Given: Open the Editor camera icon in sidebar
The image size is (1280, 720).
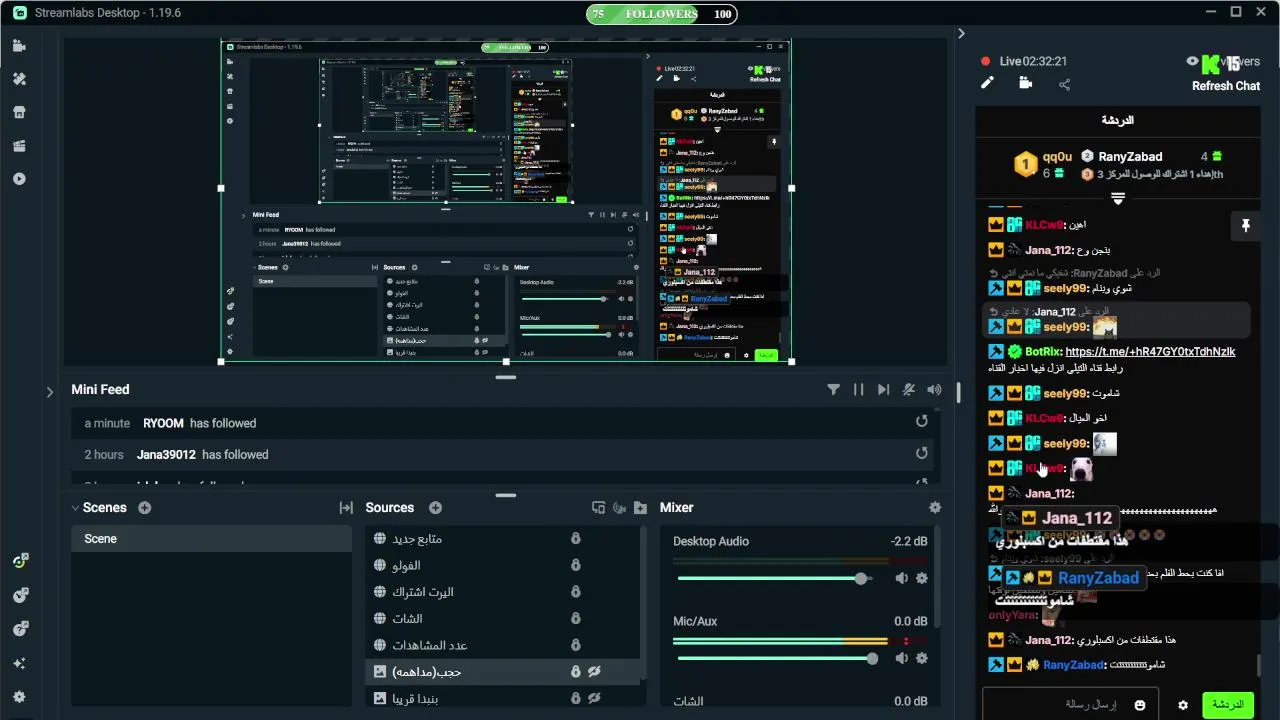Looking at the screenshot, I should [19, 46].
